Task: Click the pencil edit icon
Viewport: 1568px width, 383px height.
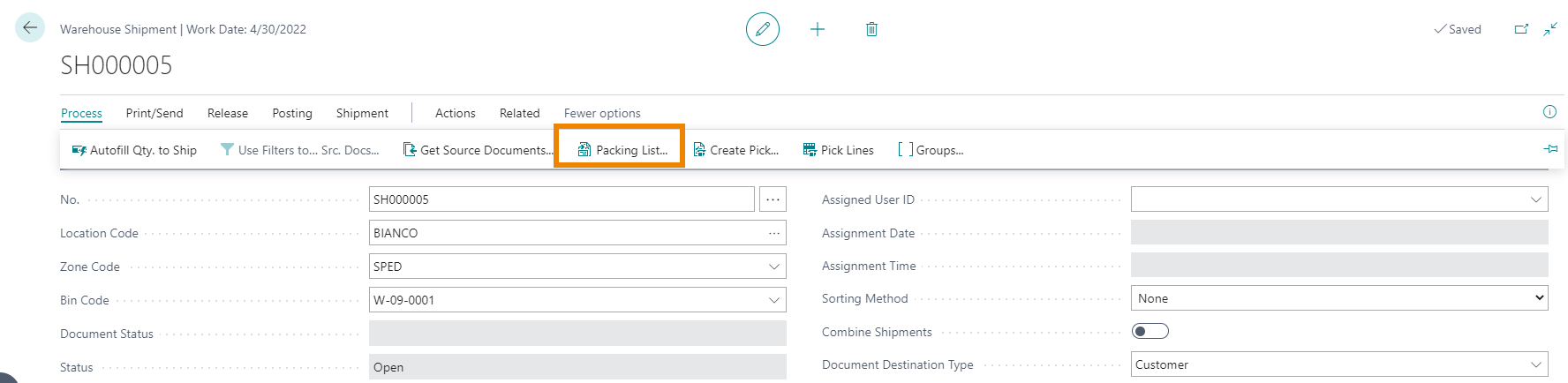Action: point(763,29)
